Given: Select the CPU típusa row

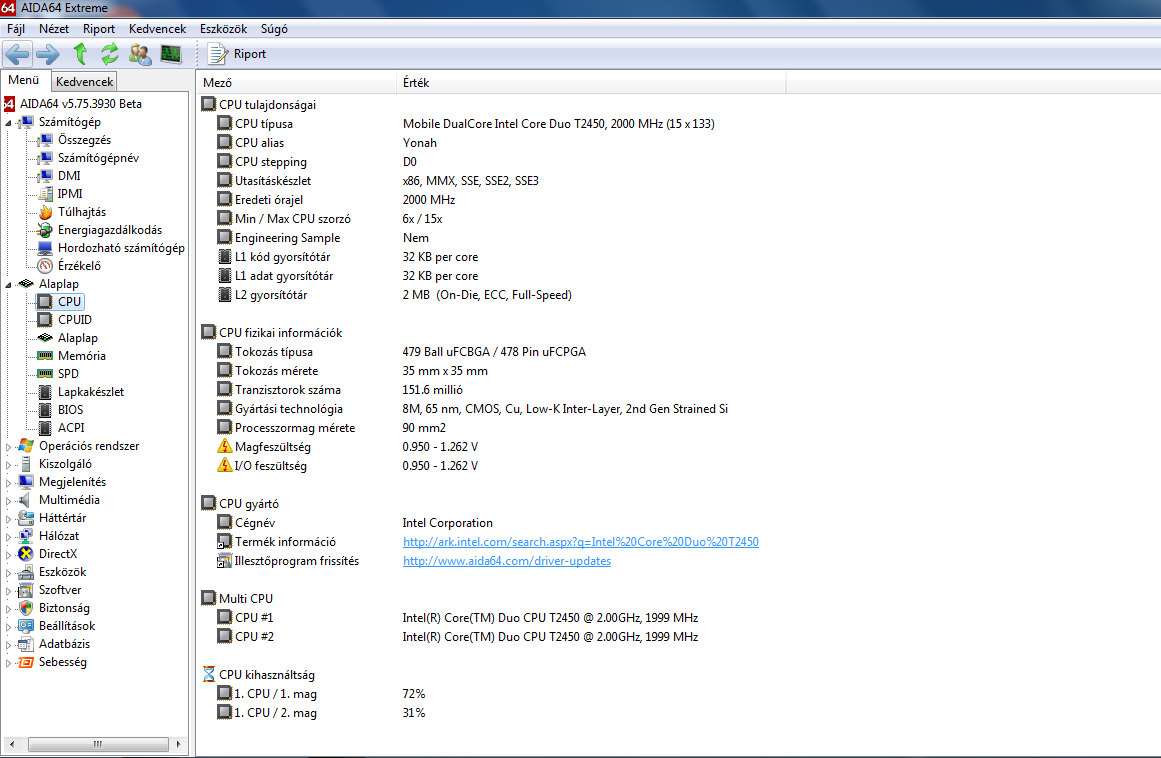Looking at the screenshot, I should click(x=466, y=124).
